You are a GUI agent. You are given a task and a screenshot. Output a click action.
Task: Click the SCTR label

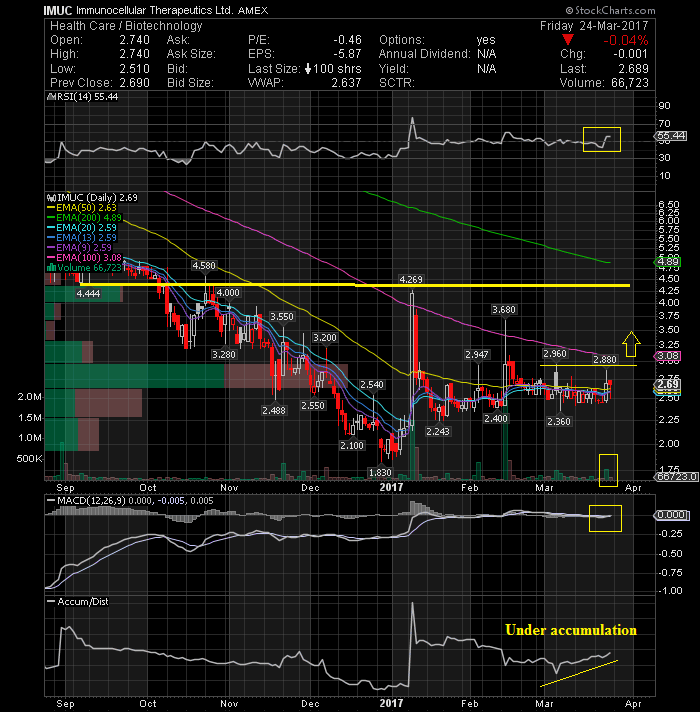(x=397, y=83)
